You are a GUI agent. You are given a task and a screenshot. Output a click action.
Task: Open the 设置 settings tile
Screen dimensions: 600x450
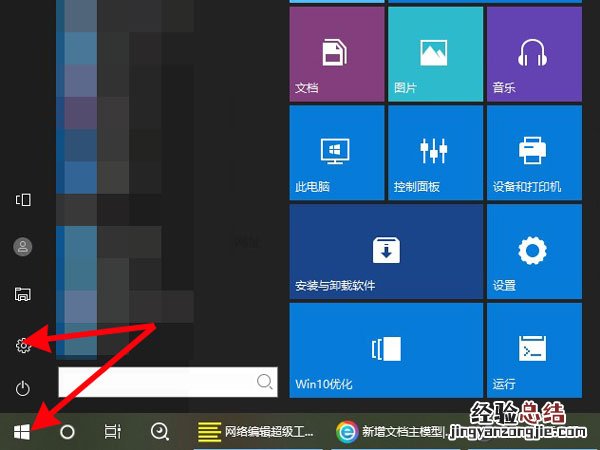tap(534, 251)
